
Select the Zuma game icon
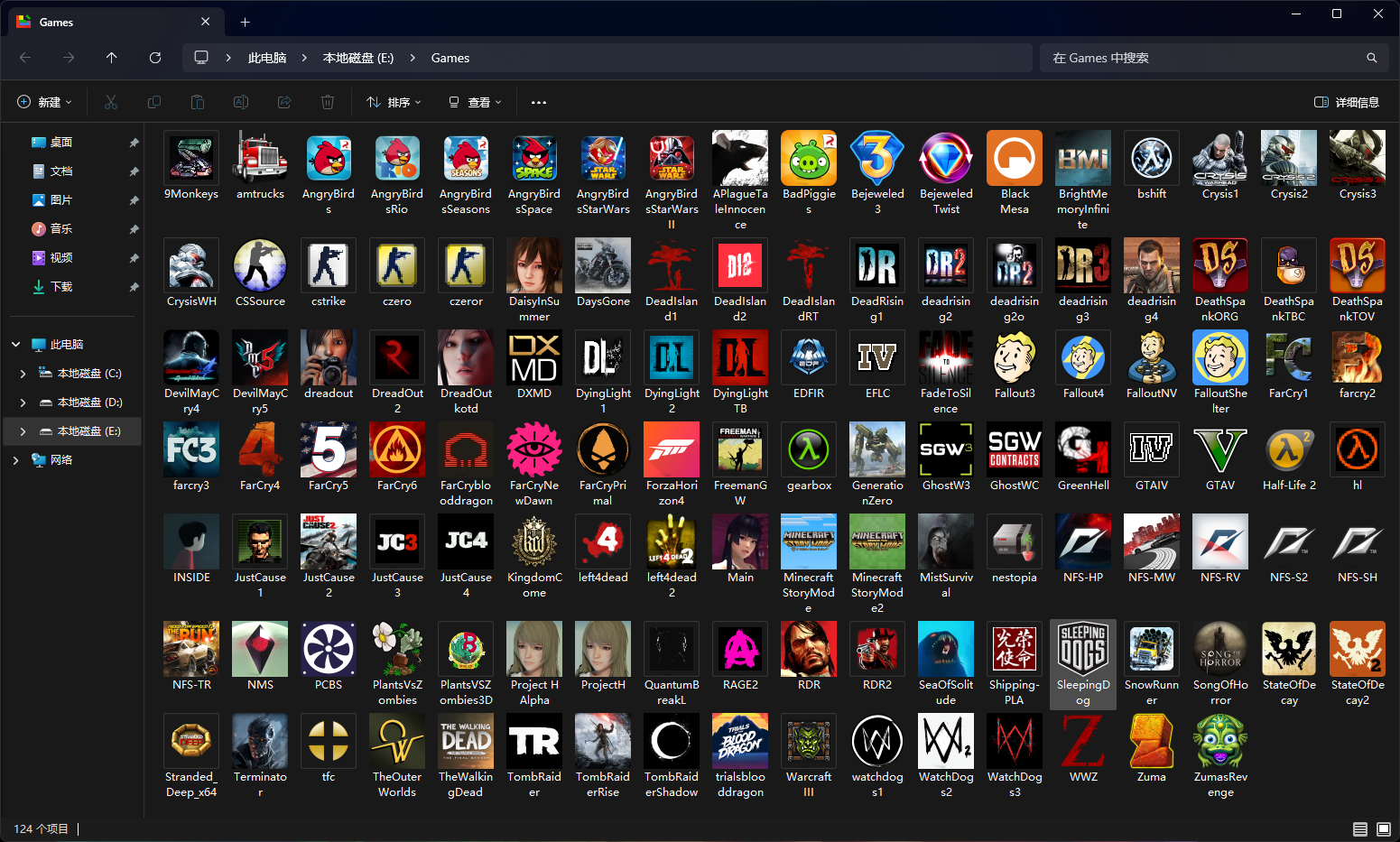tap(1152, 742)
